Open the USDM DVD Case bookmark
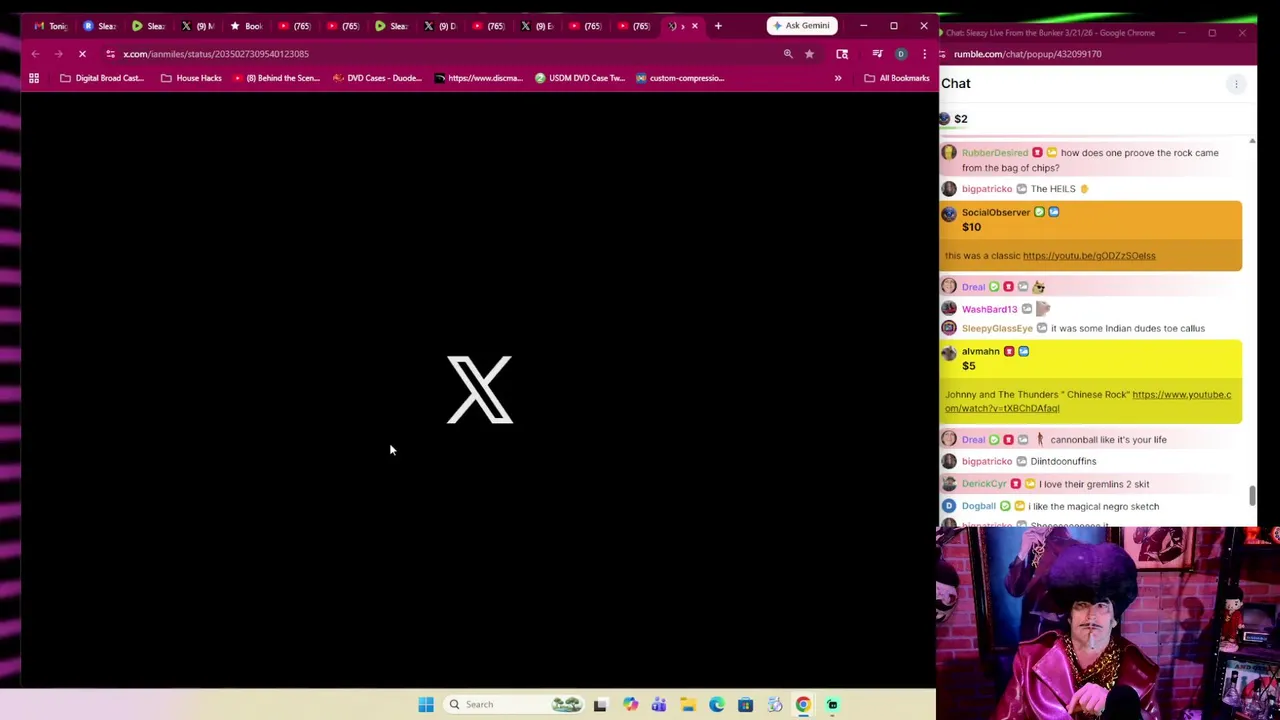The height and width of the screenshot is (720, 1280). [x=580, y=78]
